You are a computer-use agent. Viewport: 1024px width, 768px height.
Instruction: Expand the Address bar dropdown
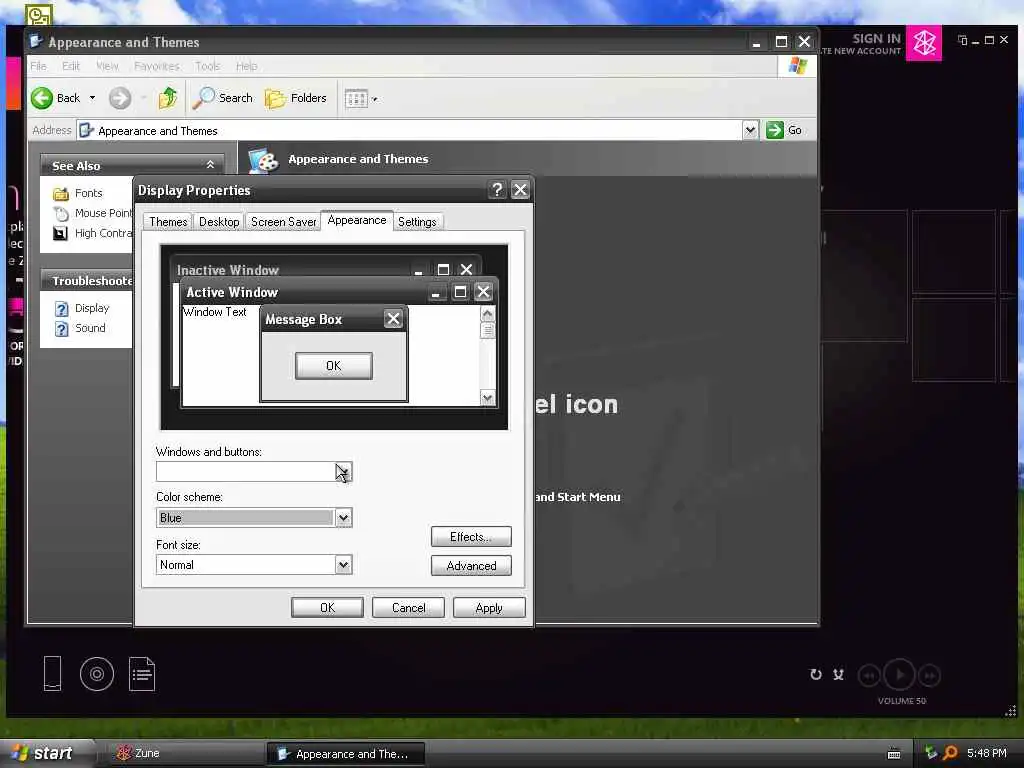(750, 130)
